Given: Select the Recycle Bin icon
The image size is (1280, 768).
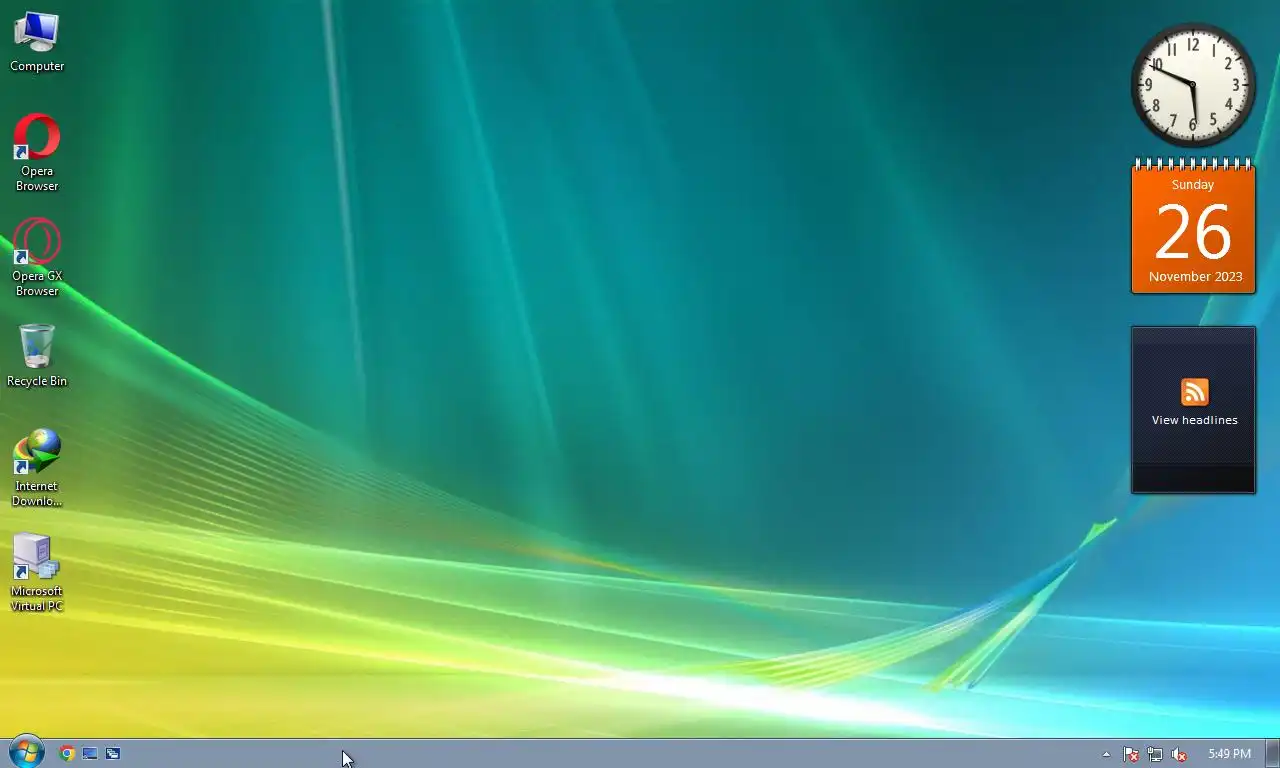Looking at the screenshot, I should pyautogui.click(x=37, y=355).
